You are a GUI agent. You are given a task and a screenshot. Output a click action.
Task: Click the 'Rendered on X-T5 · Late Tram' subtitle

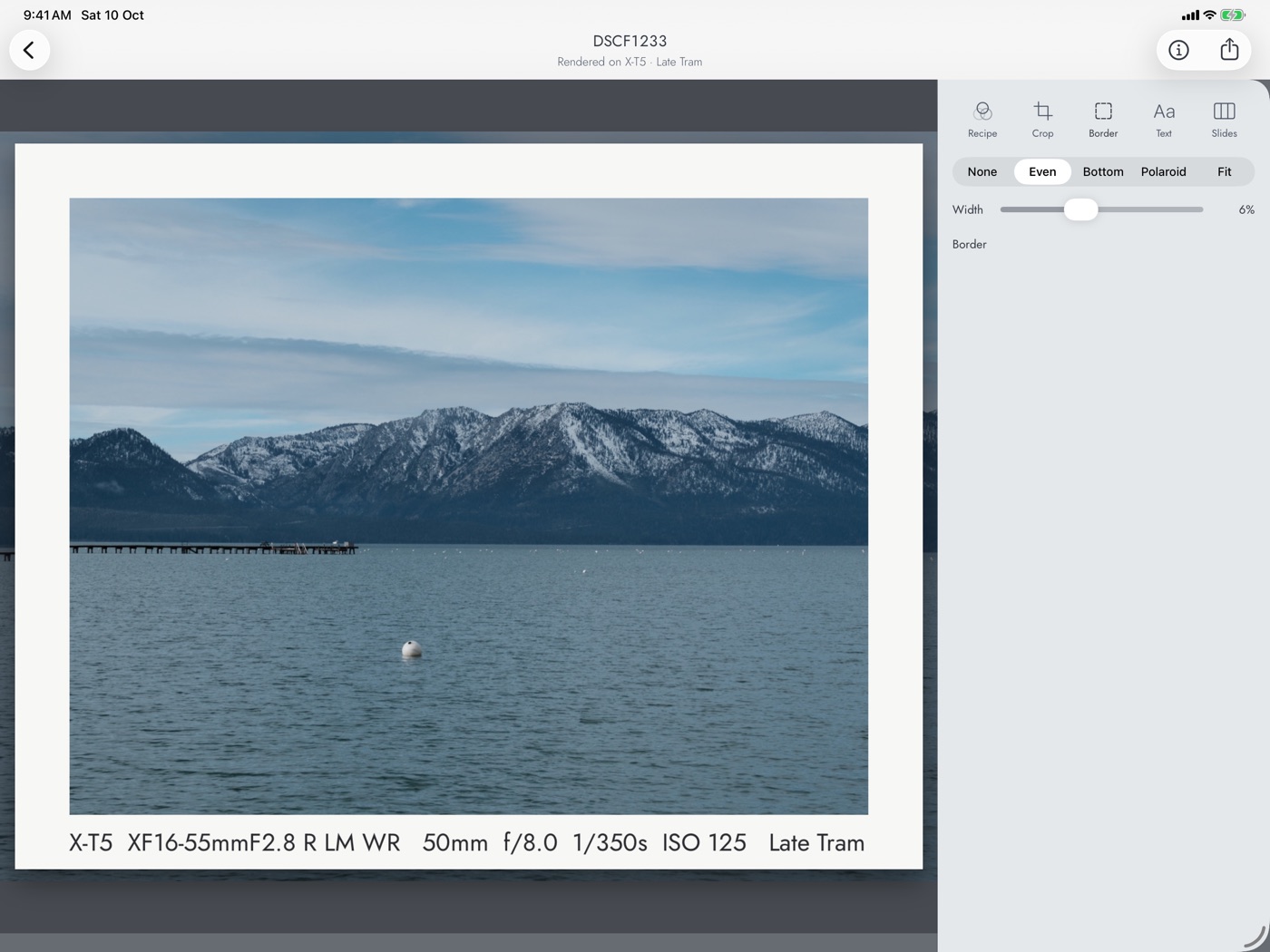[x=630, y=62]
